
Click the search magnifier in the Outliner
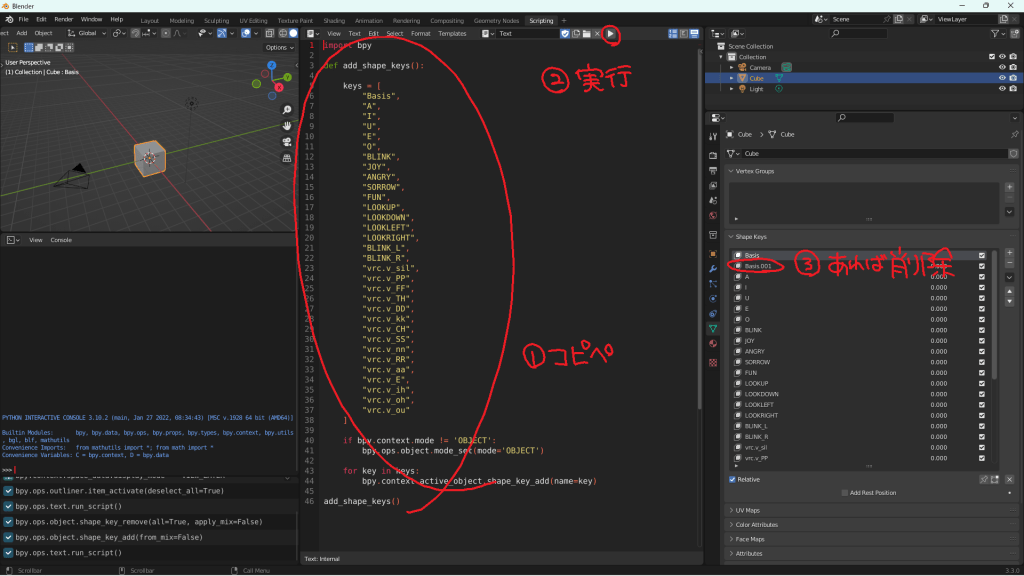[x=834, y=33]
